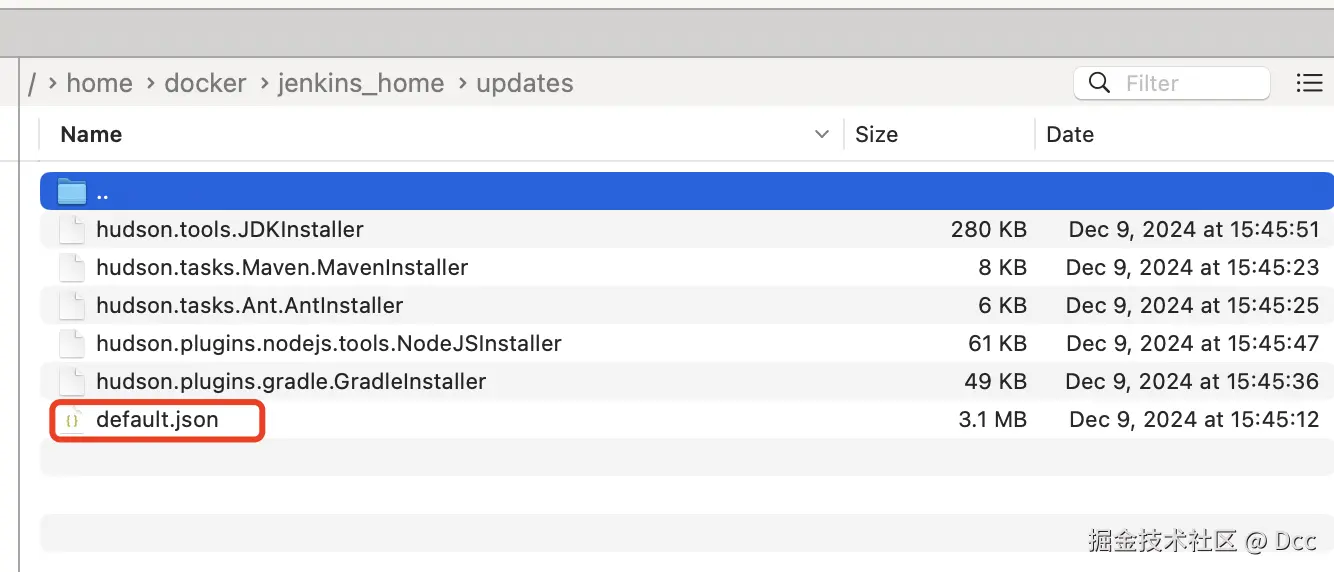Go to docker folder in breadcrumb
This screenshot has width=1334, height=572.
(x=205, y=83)
